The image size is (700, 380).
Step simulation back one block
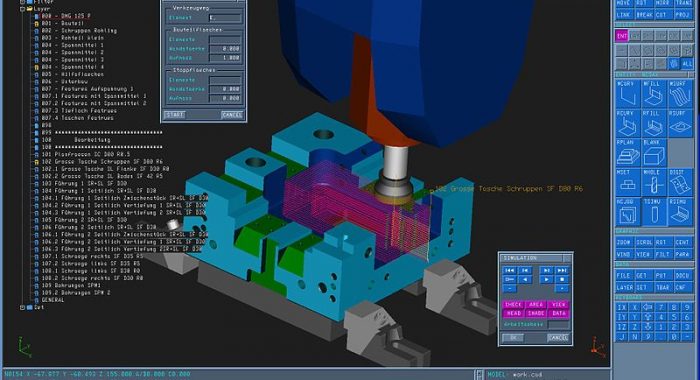click(x=525, y=270)
